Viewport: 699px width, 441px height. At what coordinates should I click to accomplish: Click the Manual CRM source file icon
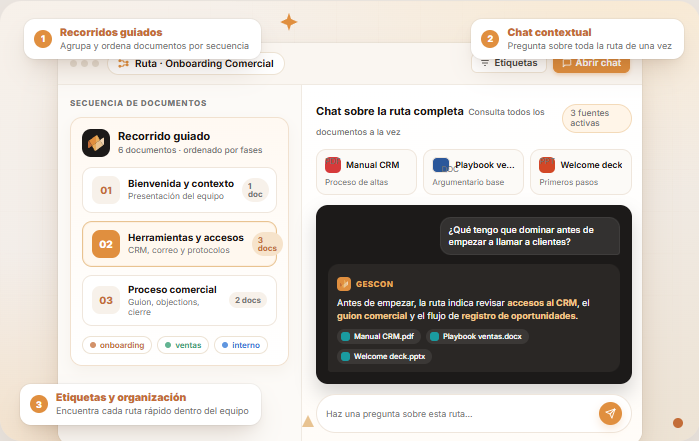coord(333,165)
